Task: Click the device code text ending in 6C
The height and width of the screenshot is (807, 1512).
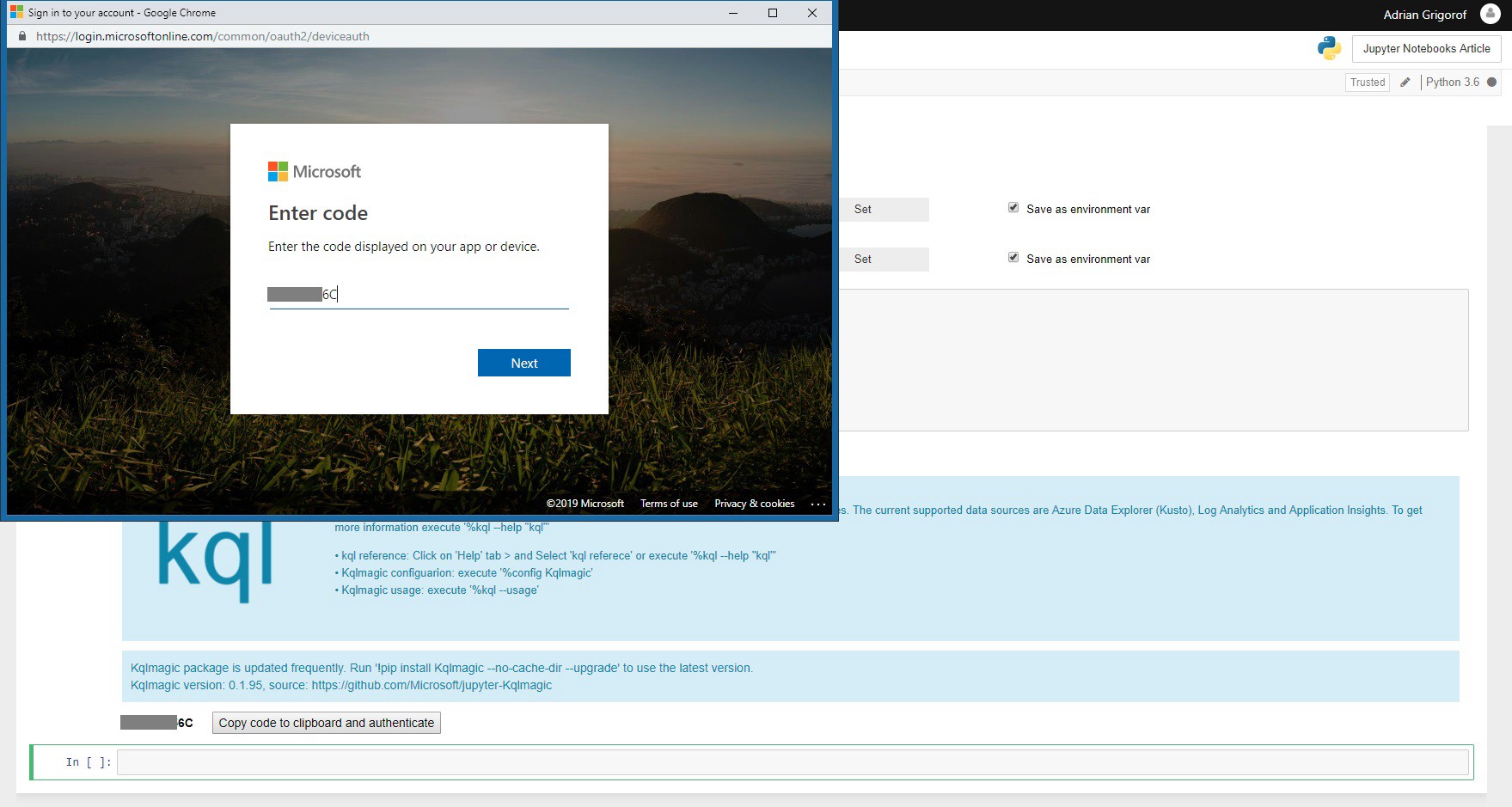Action: point(156,723)
